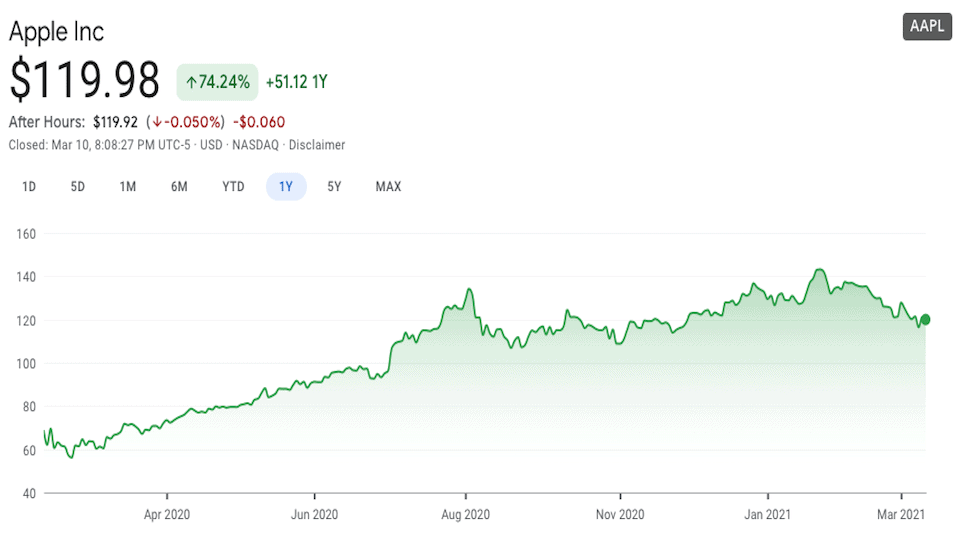
Task: Select the highlighted 1Y range tab
Action: point(286,186)
